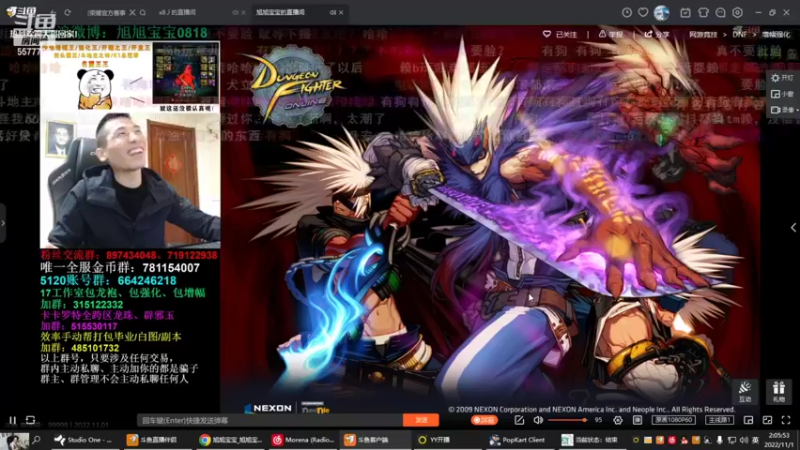
Task: Open the watch history clock icon
Action: (x=627, y=13)
